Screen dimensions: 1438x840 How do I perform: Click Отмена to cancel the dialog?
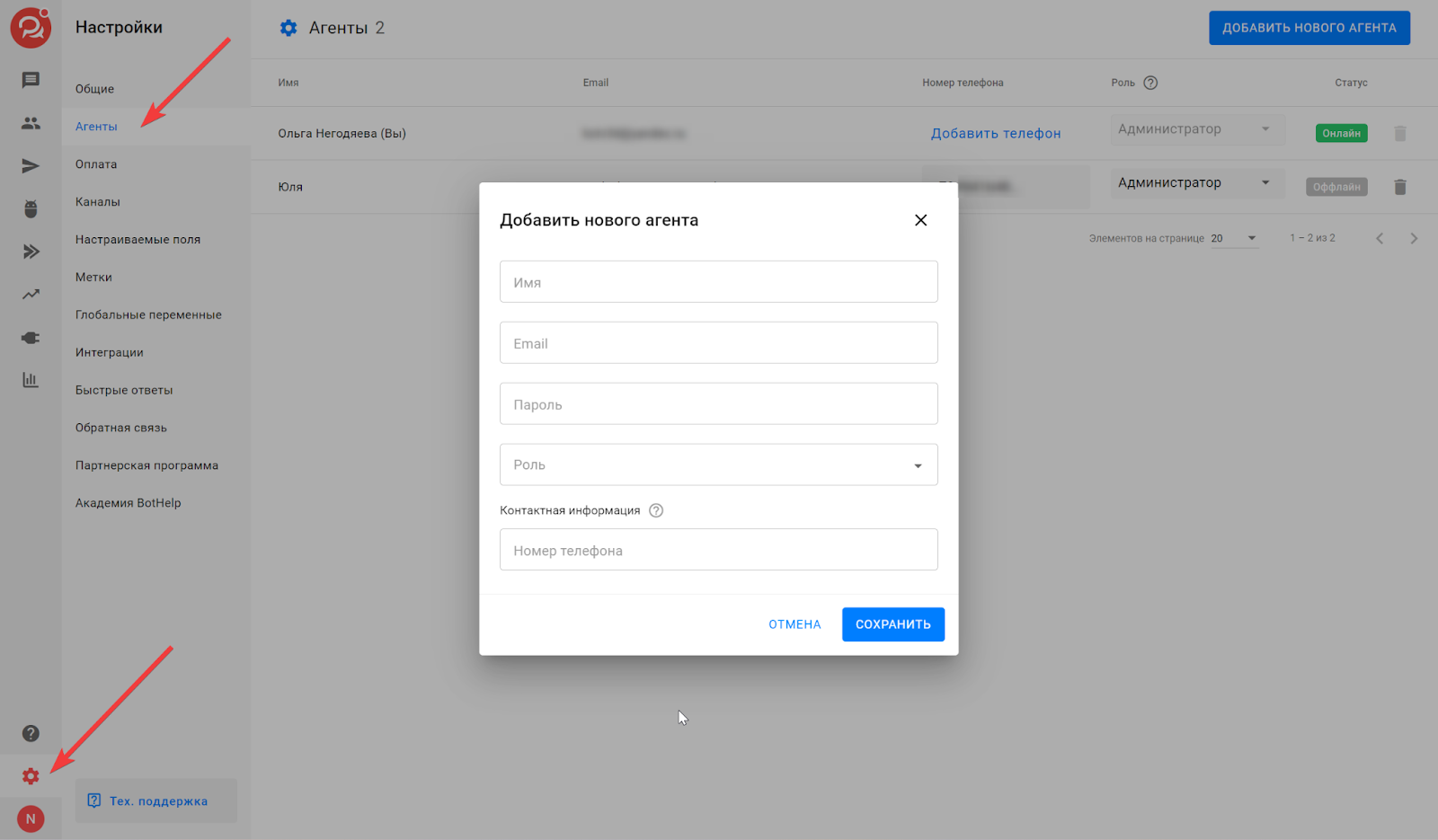click(x=794, y=624)
